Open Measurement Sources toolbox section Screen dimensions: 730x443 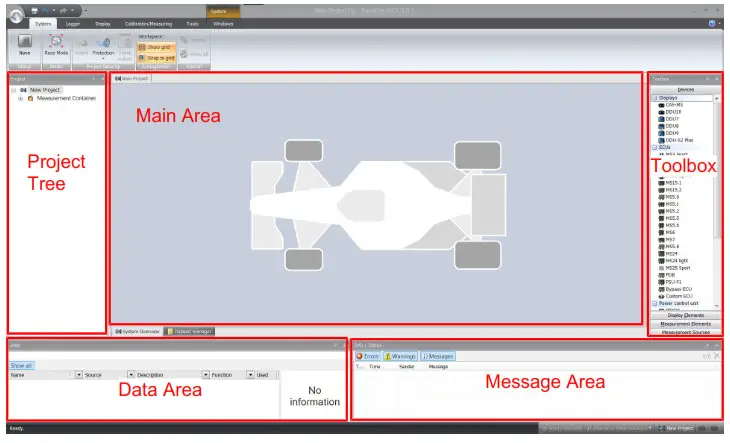tap(685, 332)
